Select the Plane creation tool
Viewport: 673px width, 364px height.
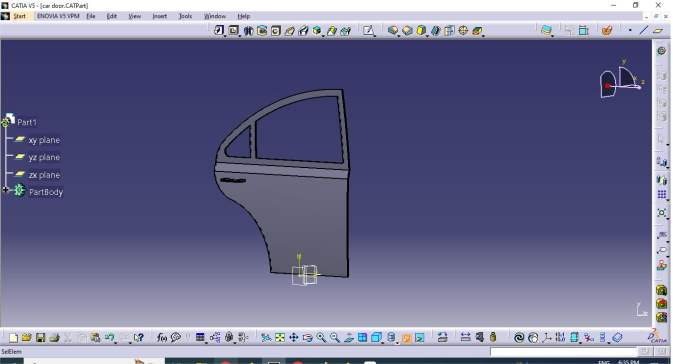coord(658,30)
